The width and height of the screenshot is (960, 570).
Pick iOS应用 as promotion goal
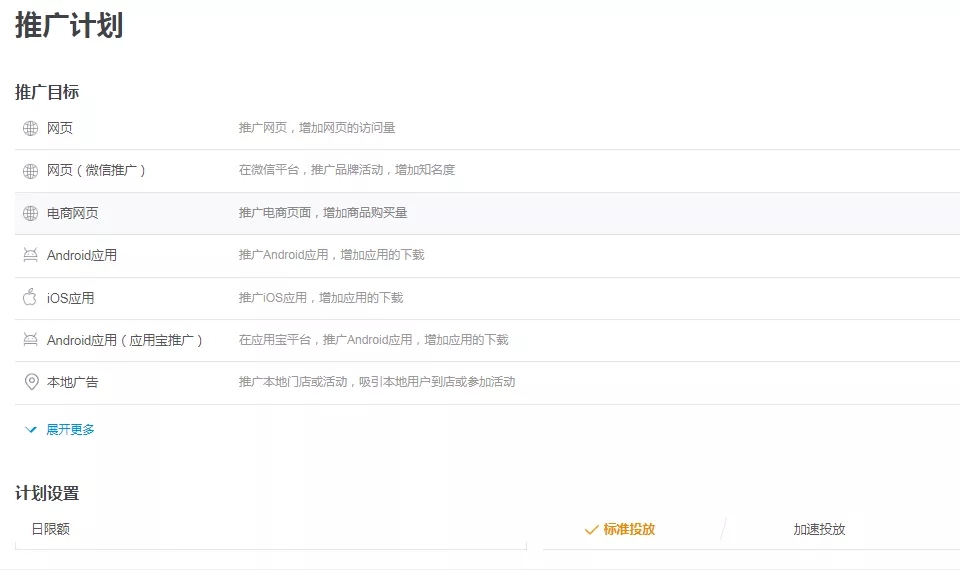[70, 298]
